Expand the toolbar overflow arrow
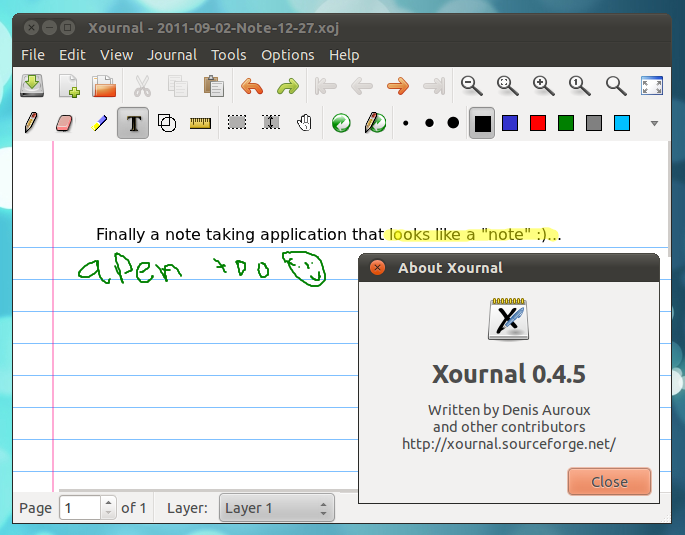The width and height of the screenshot is (685, 535). 654,124
